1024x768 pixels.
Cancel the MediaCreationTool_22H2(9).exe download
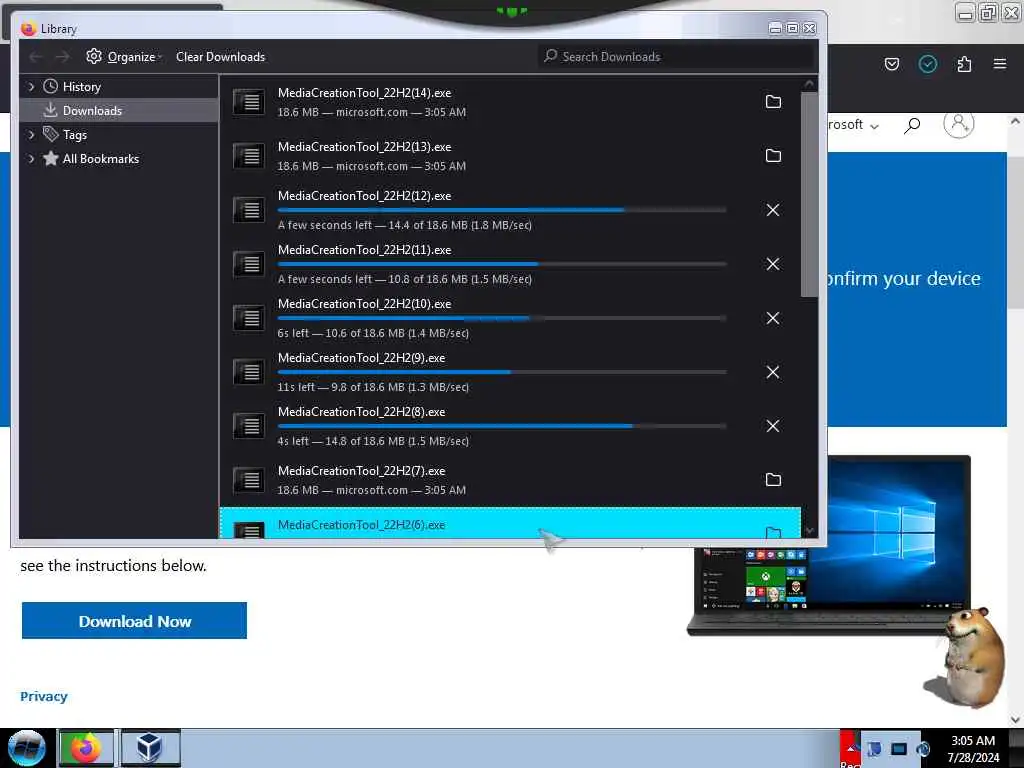pos(773,372)
